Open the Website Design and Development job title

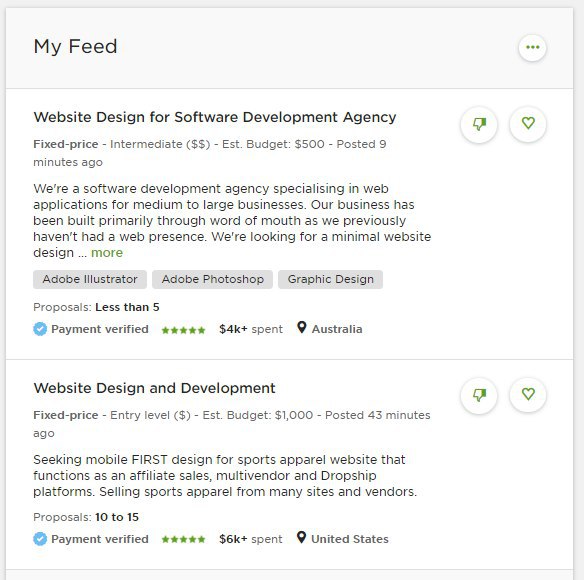point(154,388)
